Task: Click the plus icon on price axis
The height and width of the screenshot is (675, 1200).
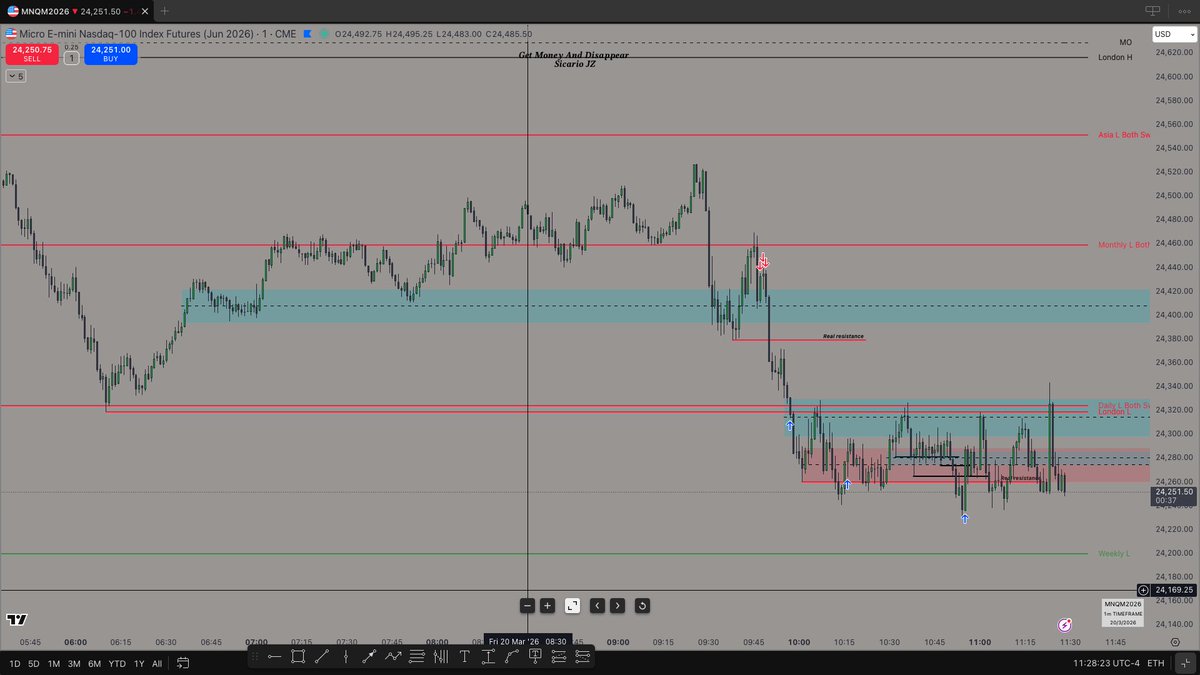Action: pyautogui.click(x=1143, y=590)
